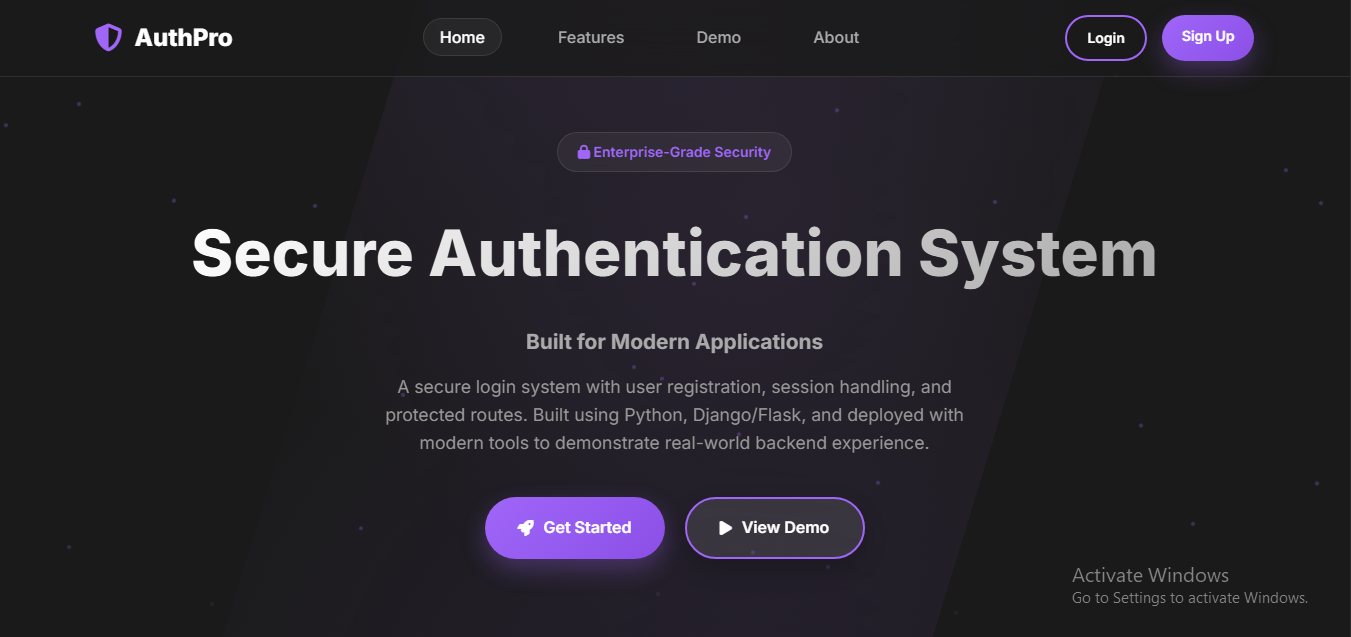Viewport: 1351px width, 637px height.
Task: Go to the Demo nav link
Action: (719, 37)
